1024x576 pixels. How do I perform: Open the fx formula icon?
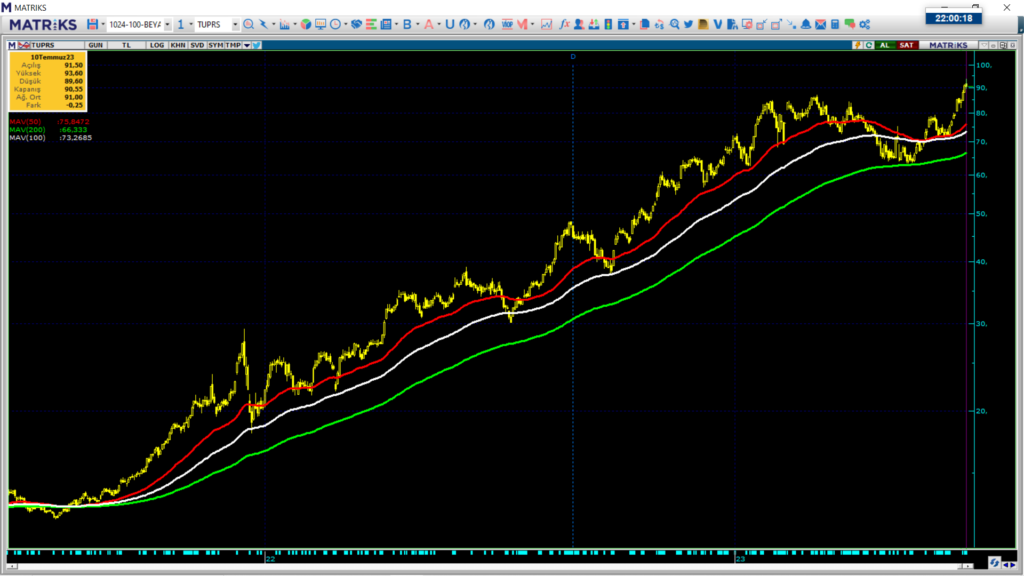tap(564, 24)
